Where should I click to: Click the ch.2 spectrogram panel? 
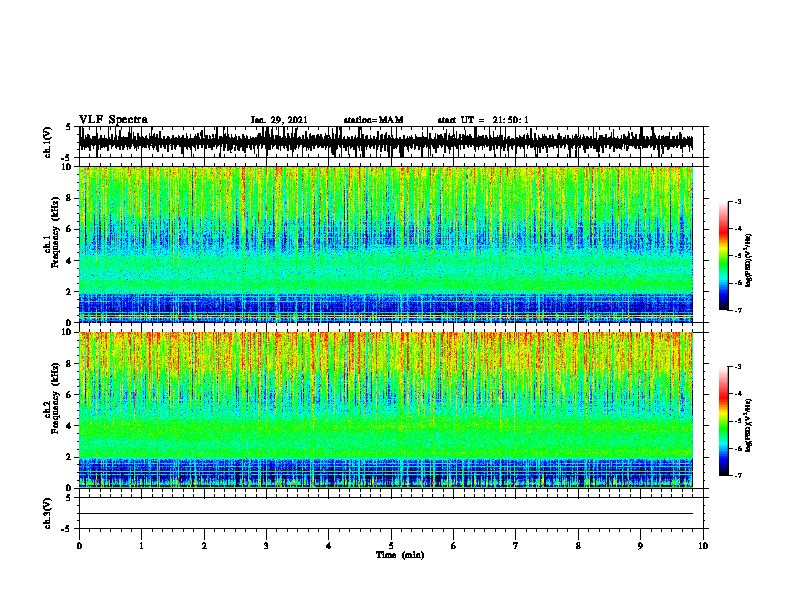click(386, 410)
